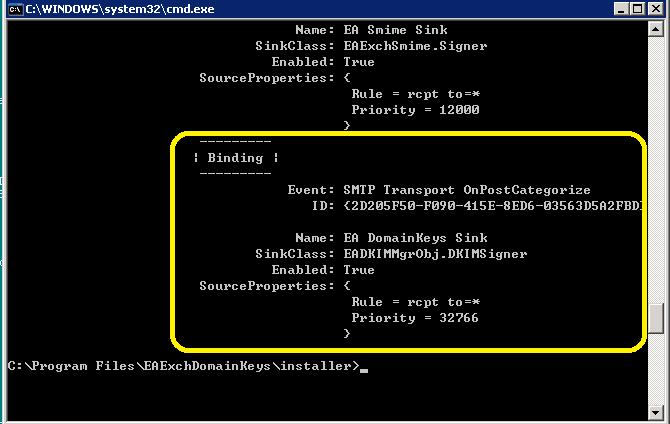Click the 'EA Smime Sink' name text
This screenshot has width=670, height=424.
pos(396,30)
